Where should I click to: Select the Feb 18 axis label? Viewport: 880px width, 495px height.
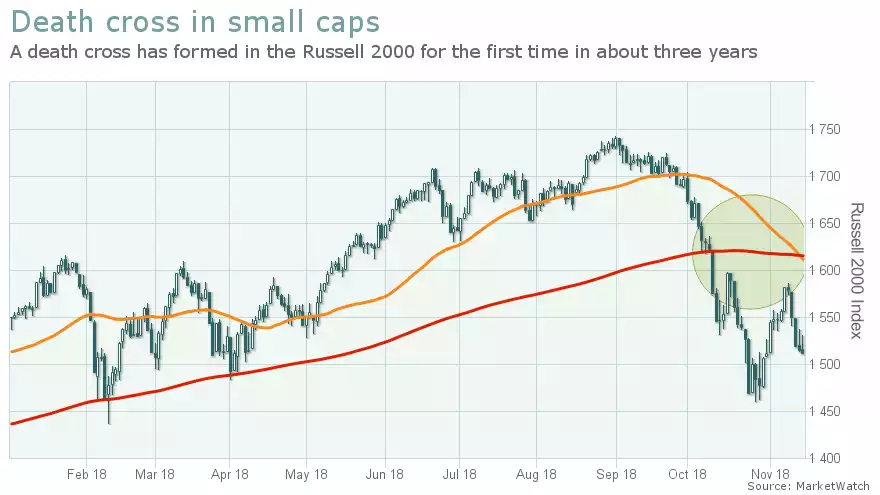(x=86, y=474)
